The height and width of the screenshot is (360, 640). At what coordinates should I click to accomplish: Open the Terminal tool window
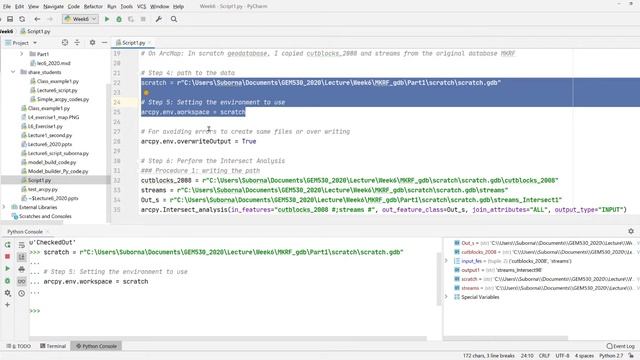53,346
